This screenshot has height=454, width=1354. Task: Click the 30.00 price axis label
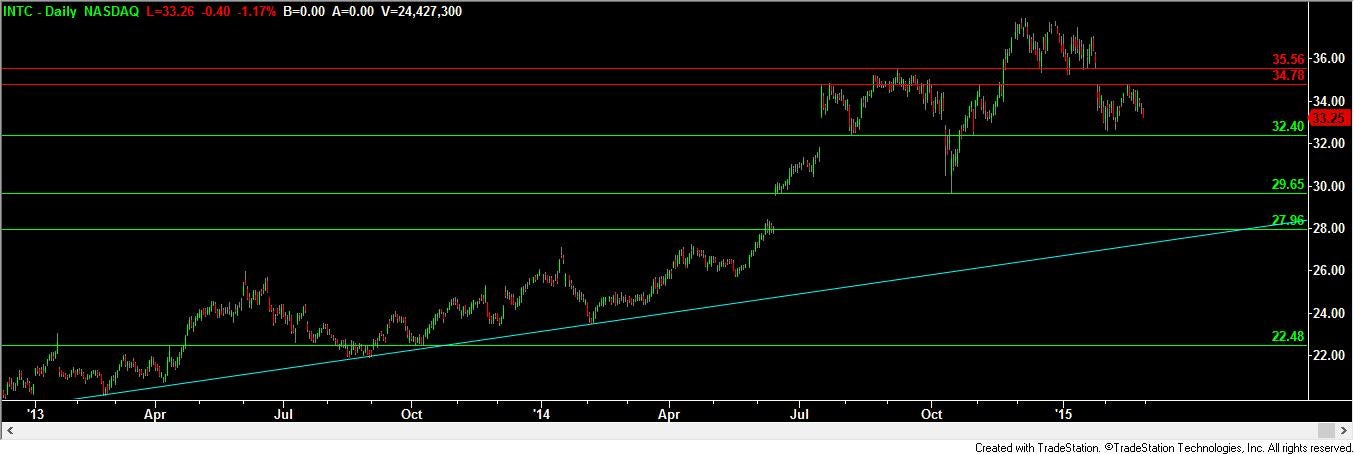click(1330, 186)
